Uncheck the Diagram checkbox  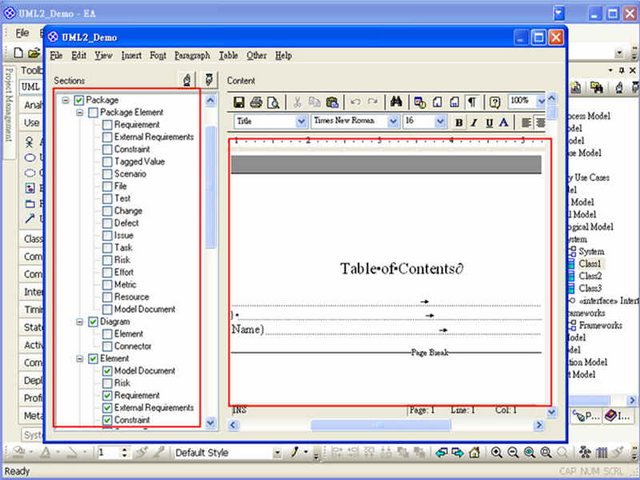[93, 322]
